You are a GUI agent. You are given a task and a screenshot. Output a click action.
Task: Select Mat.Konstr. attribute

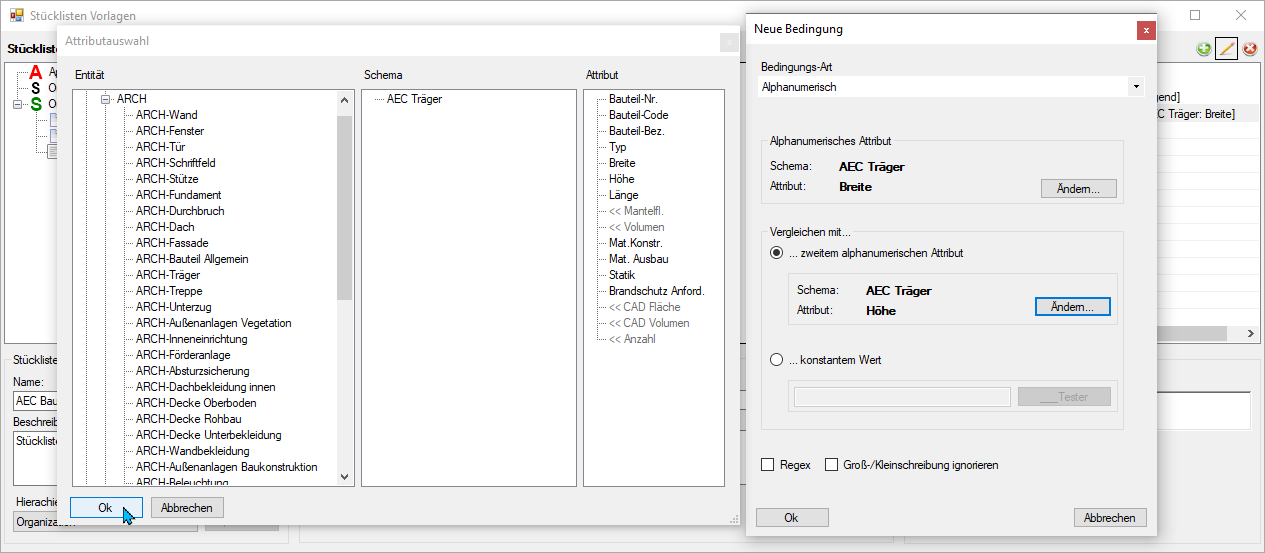636,243
